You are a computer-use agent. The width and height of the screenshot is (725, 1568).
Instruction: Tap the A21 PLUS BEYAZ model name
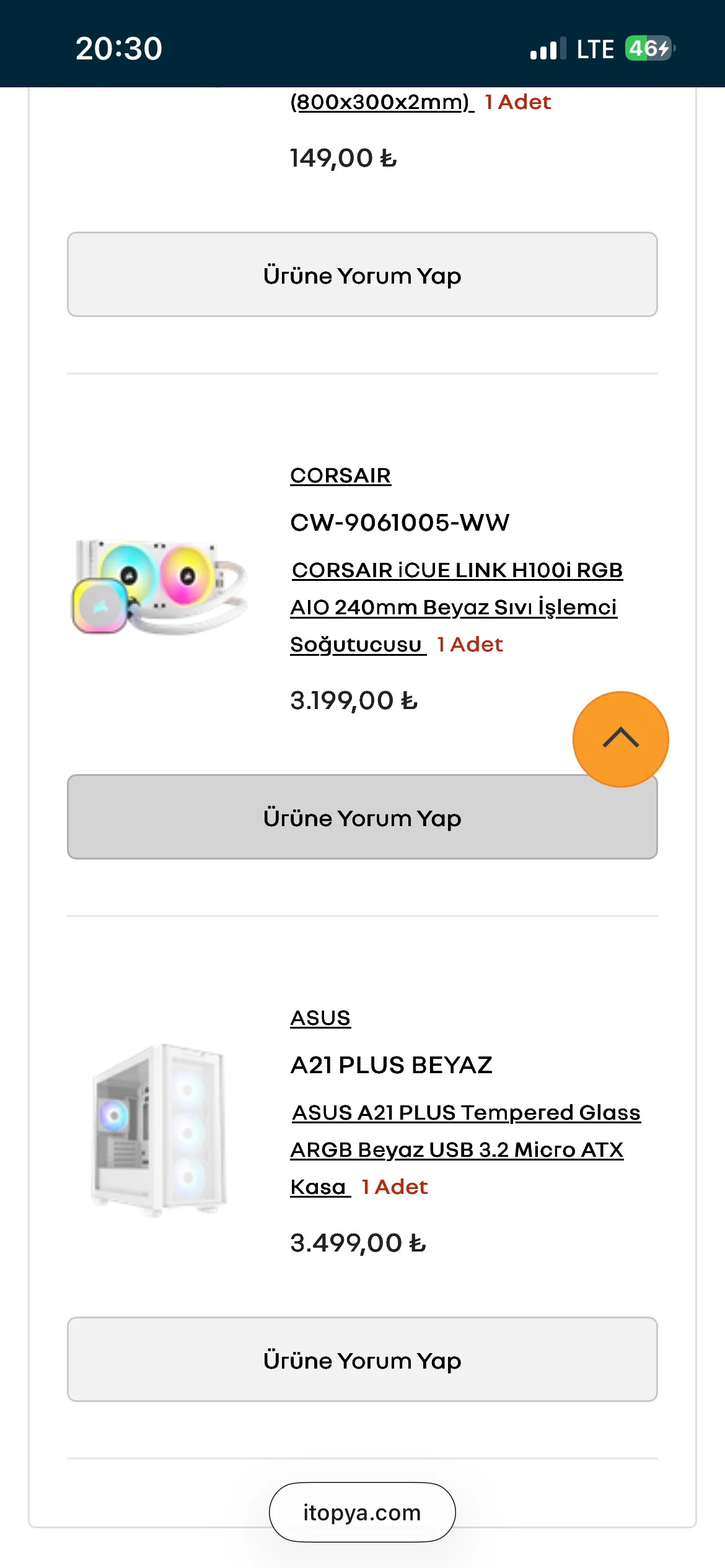tap(391, 1065)
